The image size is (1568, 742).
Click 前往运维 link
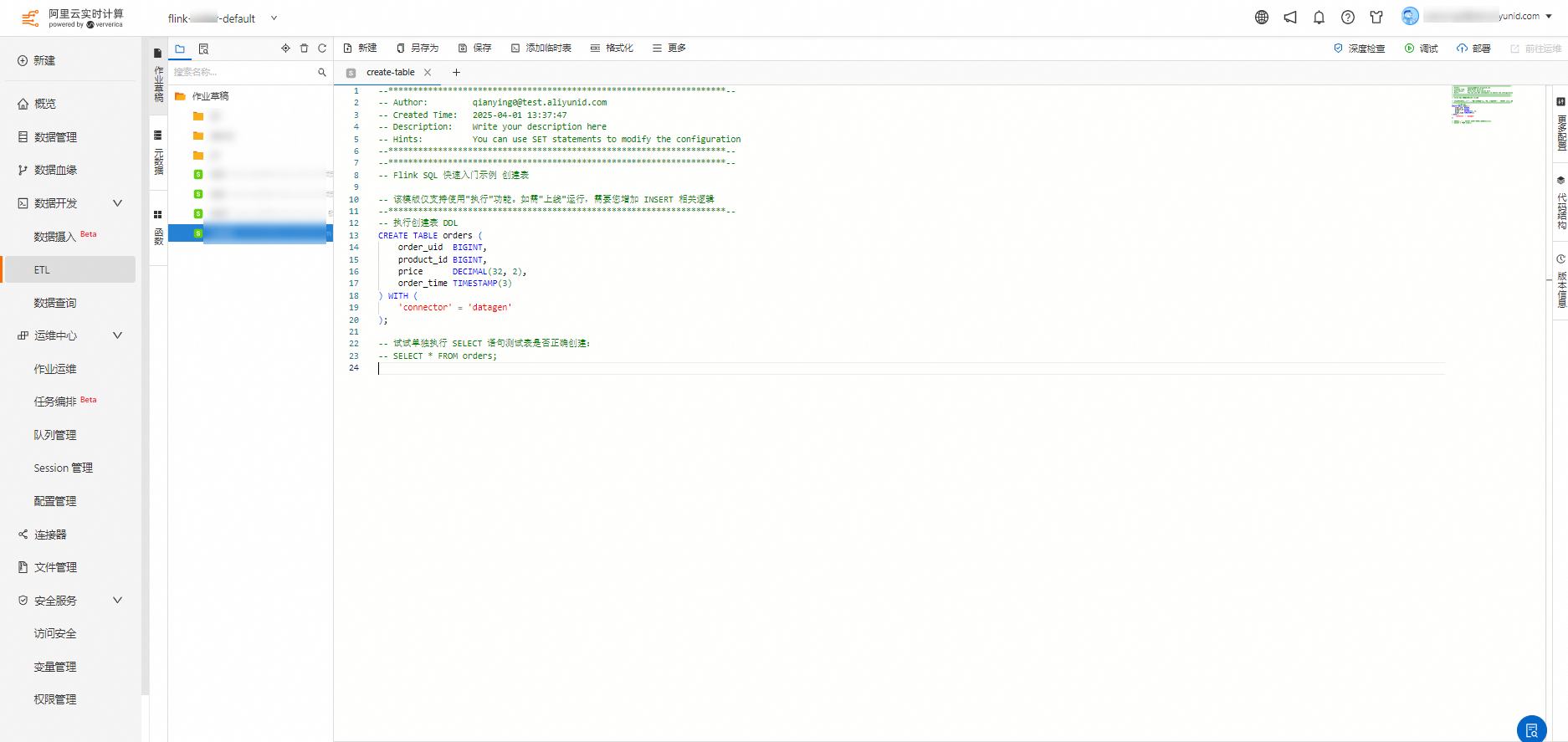(x=1535, y=49)
